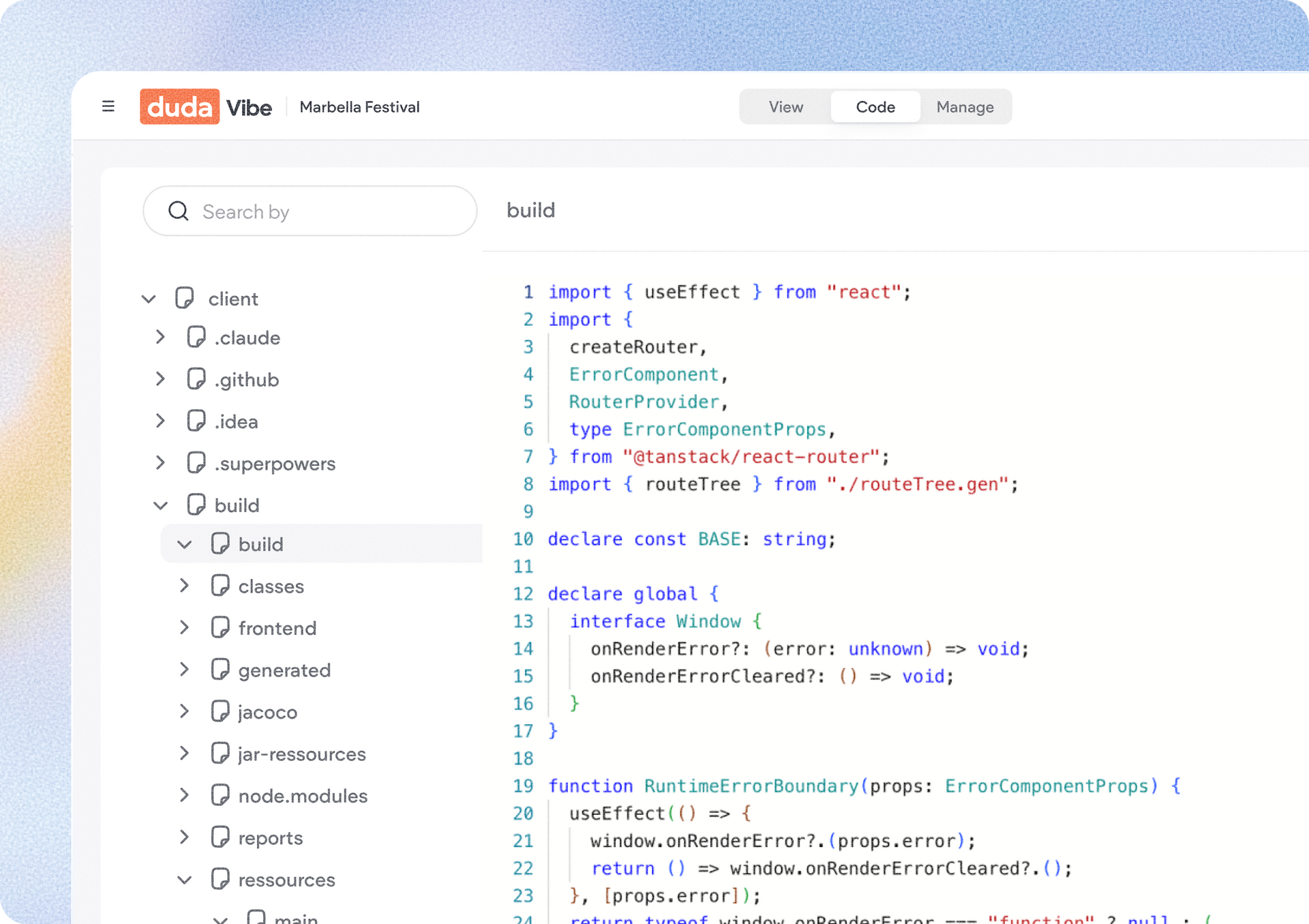Collapse the client folder chevron
The image size is (1309, 924).
click(x=149, y=299)
